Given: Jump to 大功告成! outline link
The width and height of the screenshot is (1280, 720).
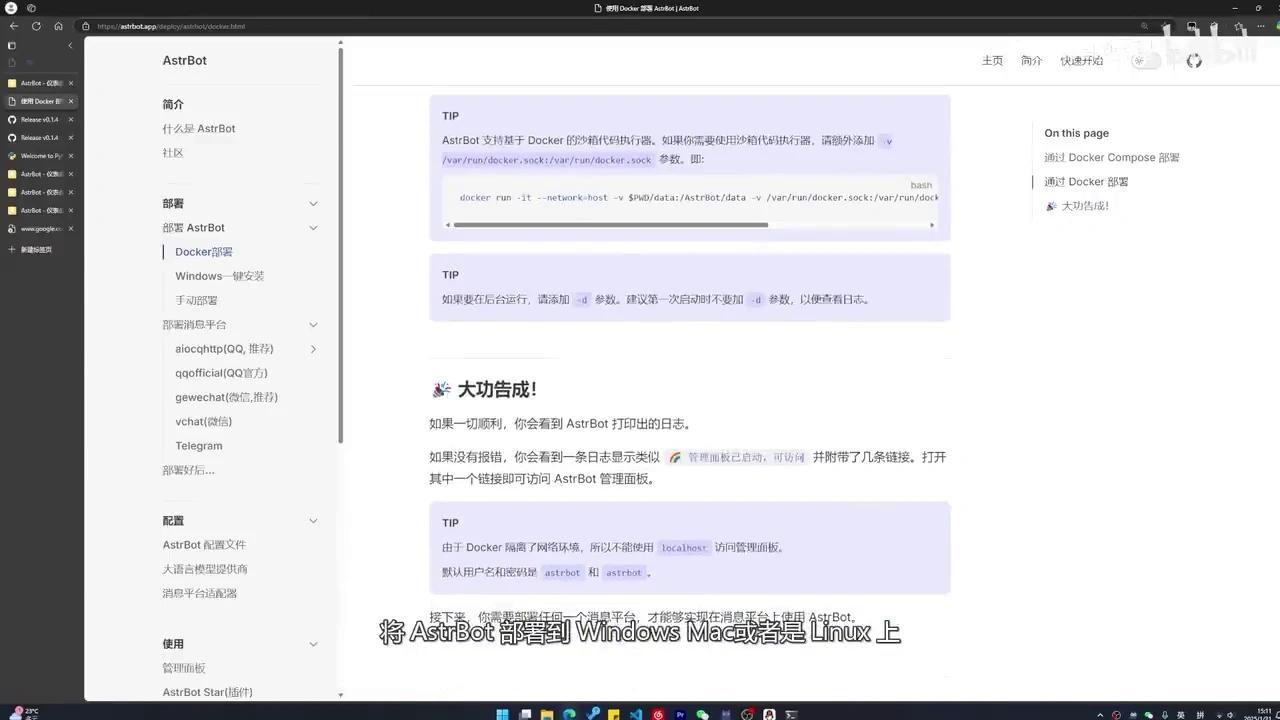Looking at the screenshot, I should (1077, 206).
